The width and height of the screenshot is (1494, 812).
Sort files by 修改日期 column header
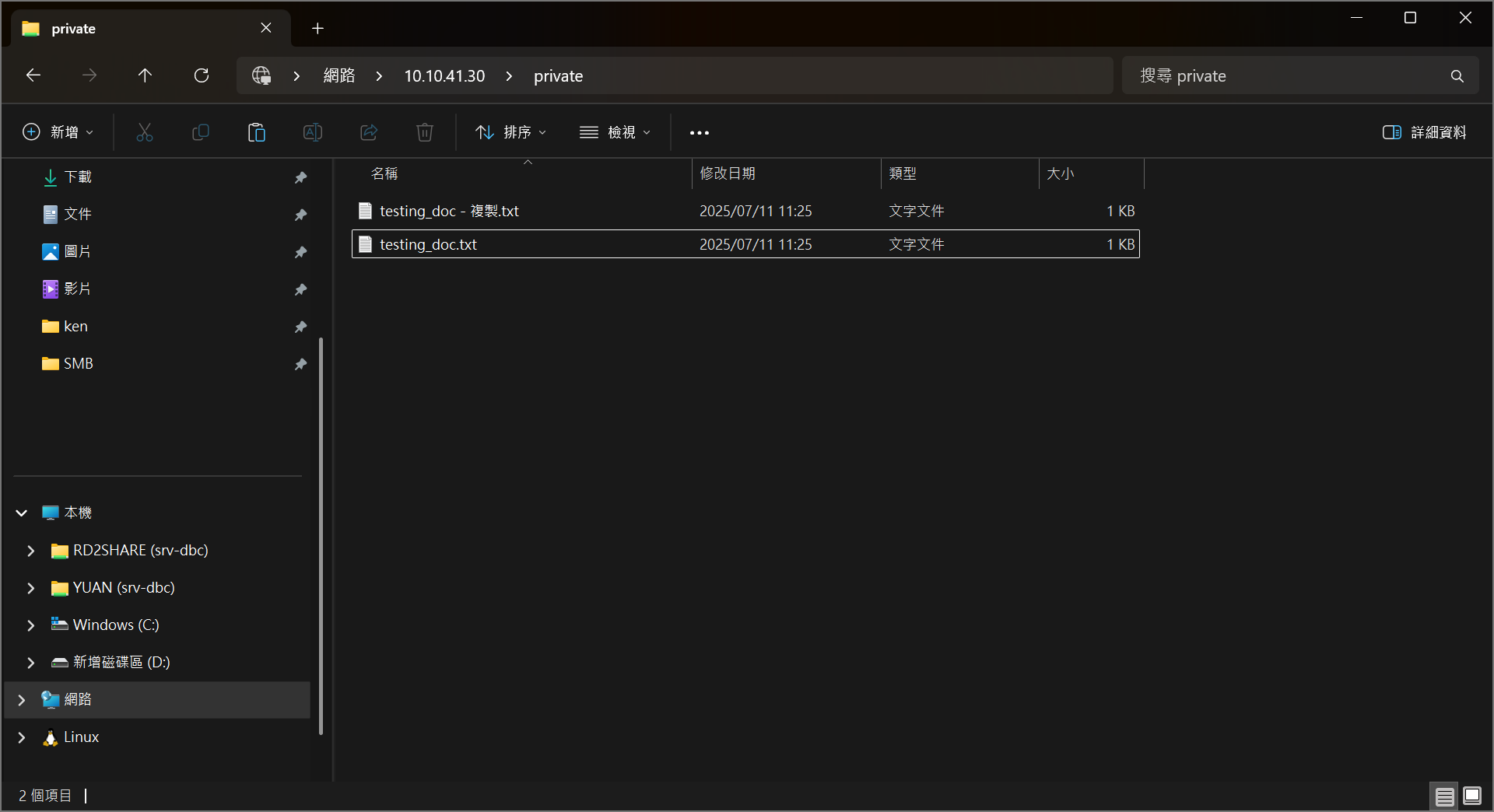(x=728, y=173)
